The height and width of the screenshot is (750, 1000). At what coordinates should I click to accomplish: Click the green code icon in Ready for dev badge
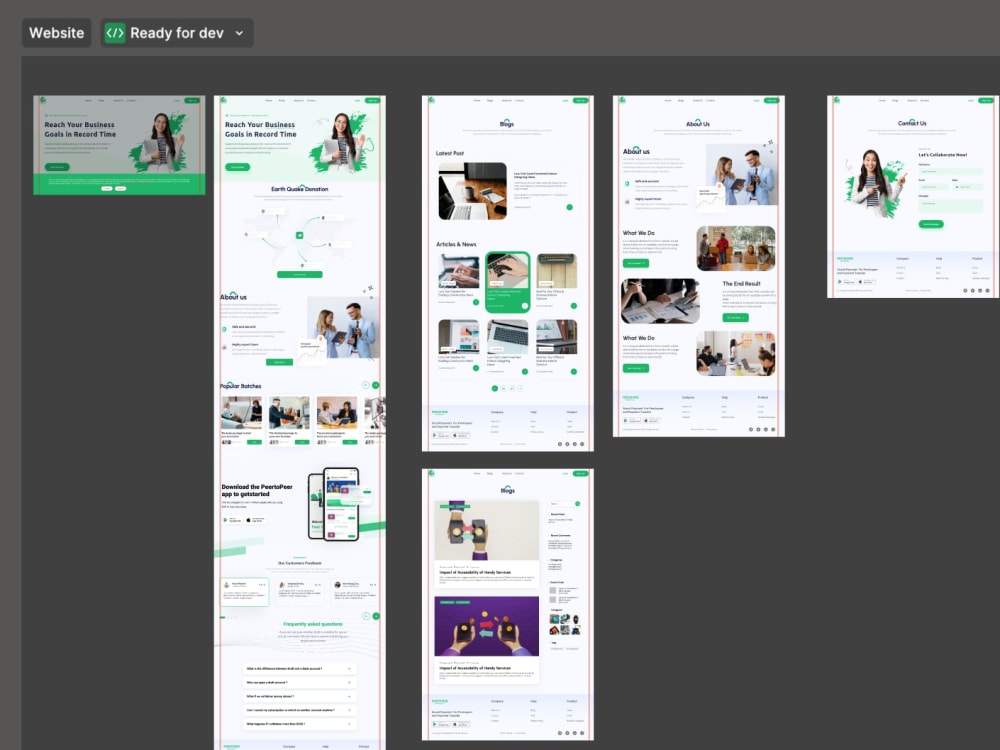(x=115, y=33)
